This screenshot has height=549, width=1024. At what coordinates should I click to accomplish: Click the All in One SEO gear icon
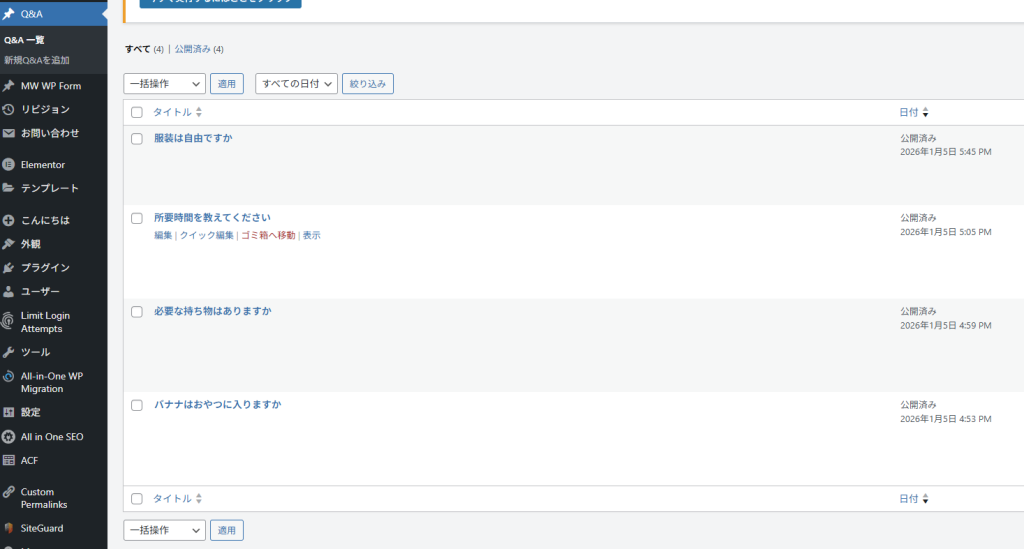(x=8, y=437)
